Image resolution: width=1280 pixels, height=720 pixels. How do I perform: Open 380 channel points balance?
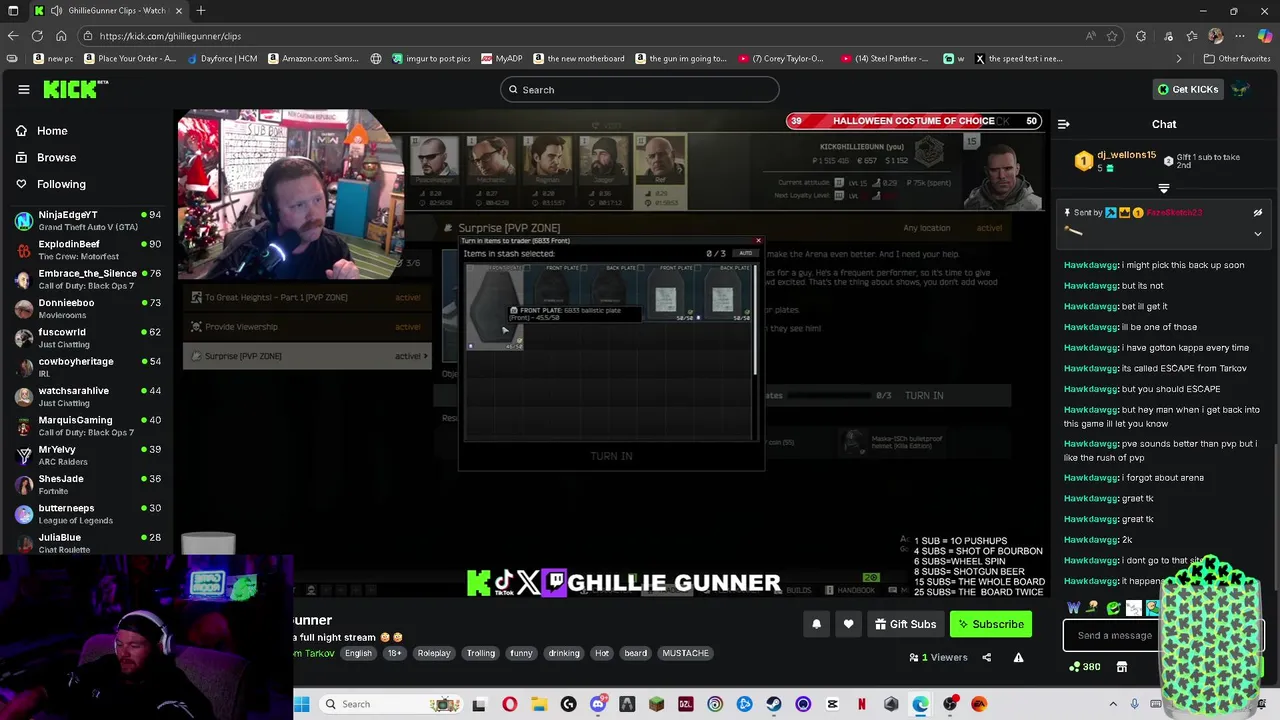click(1084, 667)
